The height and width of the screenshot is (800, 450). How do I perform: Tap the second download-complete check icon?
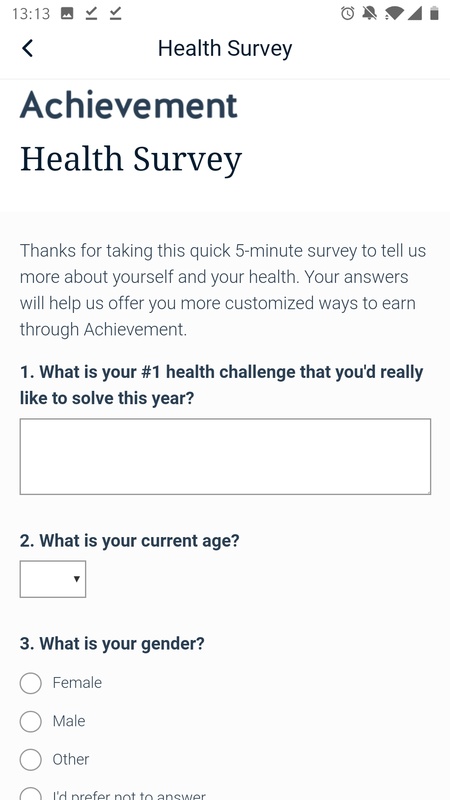[115, 14]
